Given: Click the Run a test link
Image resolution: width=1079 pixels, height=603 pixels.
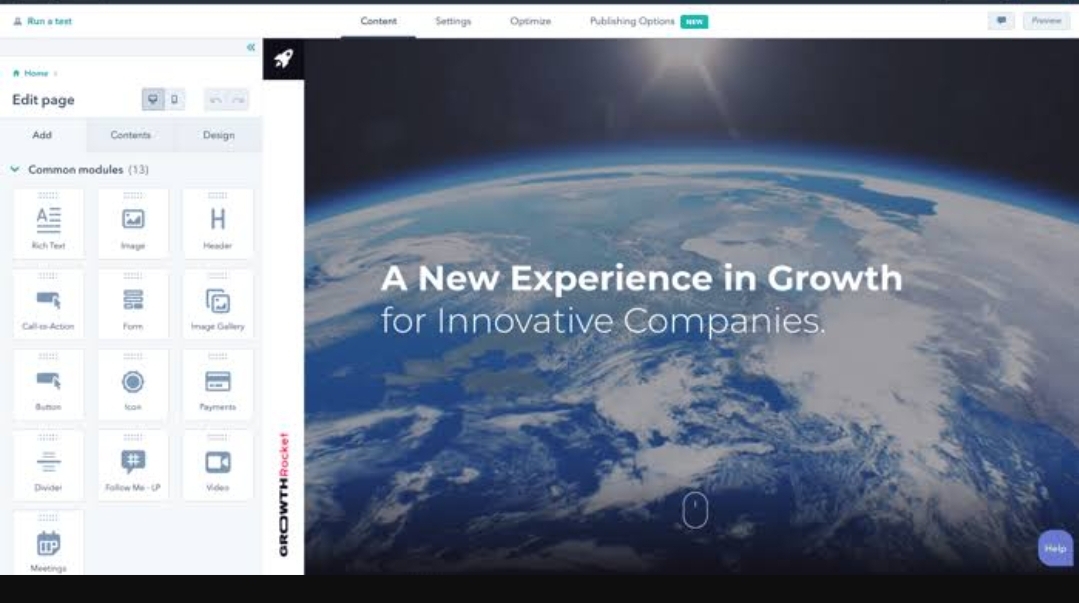Looking at the screenshot, I should 43,21.
